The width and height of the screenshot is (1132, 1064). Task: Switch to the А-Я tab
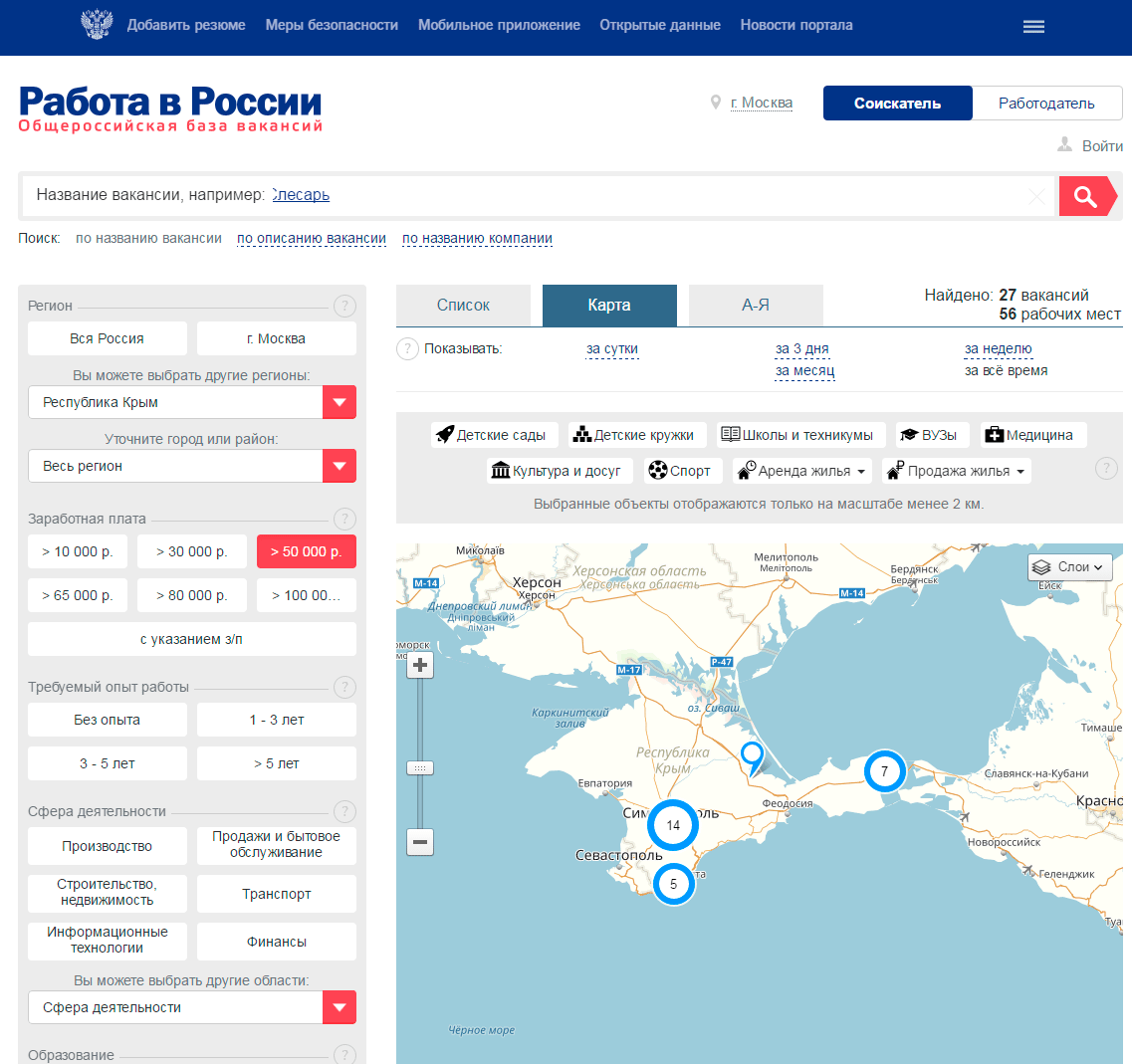pos(756,306)
